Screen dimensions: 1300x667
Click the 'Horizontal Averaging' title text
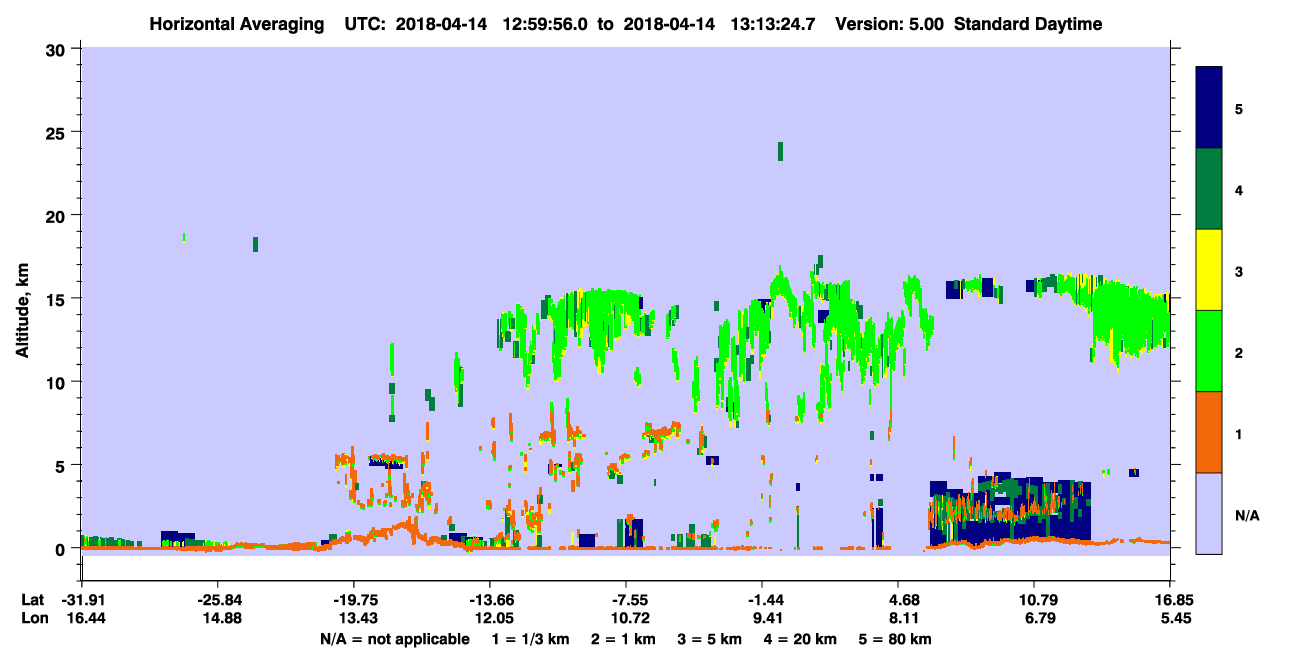click(x=236, y=24)
